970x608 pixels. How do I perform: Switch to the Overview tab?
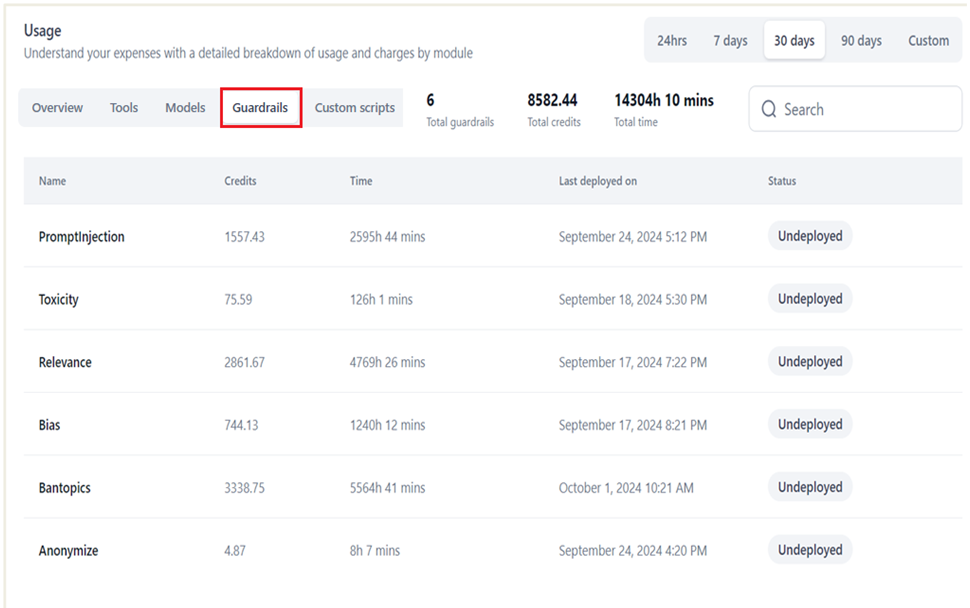point(57,108)
